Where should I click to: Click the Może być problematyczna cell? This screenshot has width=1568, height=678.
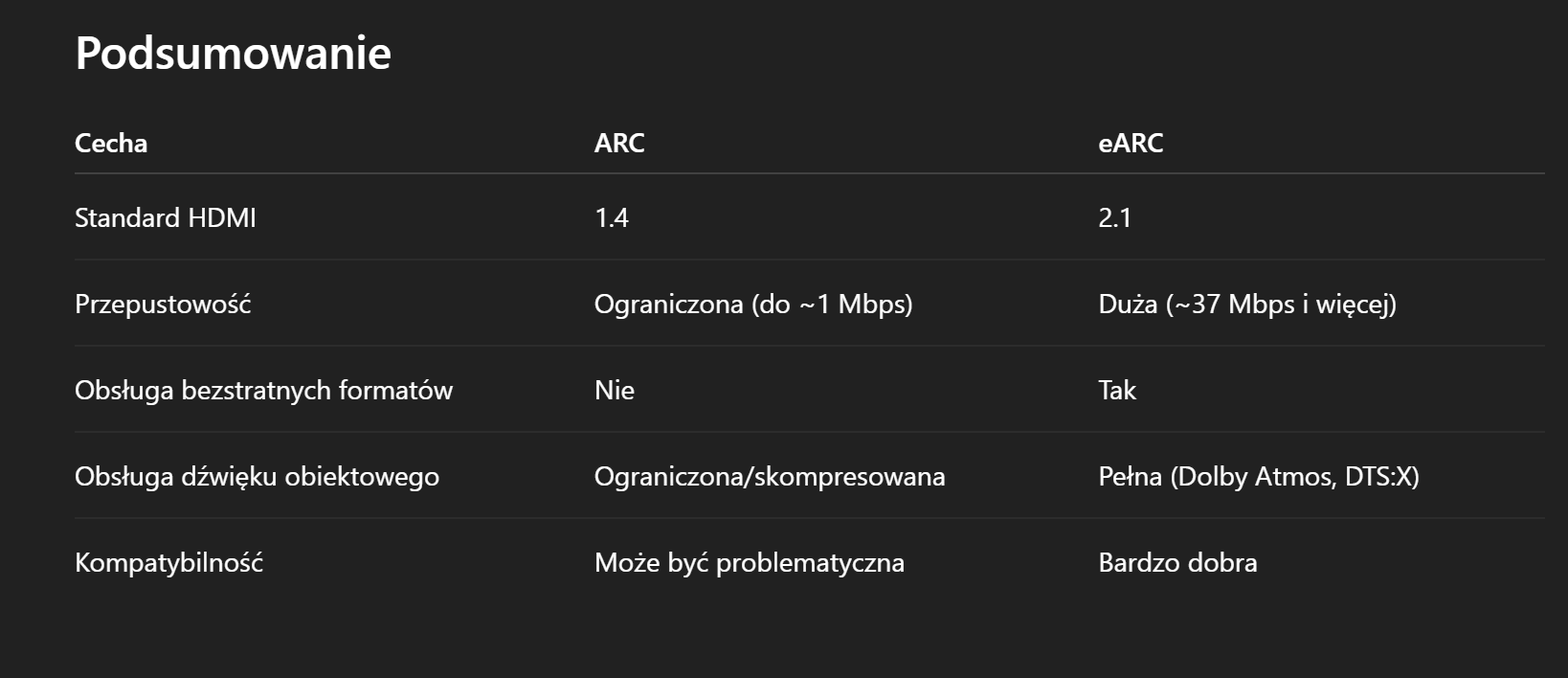[x=750, y=562]
